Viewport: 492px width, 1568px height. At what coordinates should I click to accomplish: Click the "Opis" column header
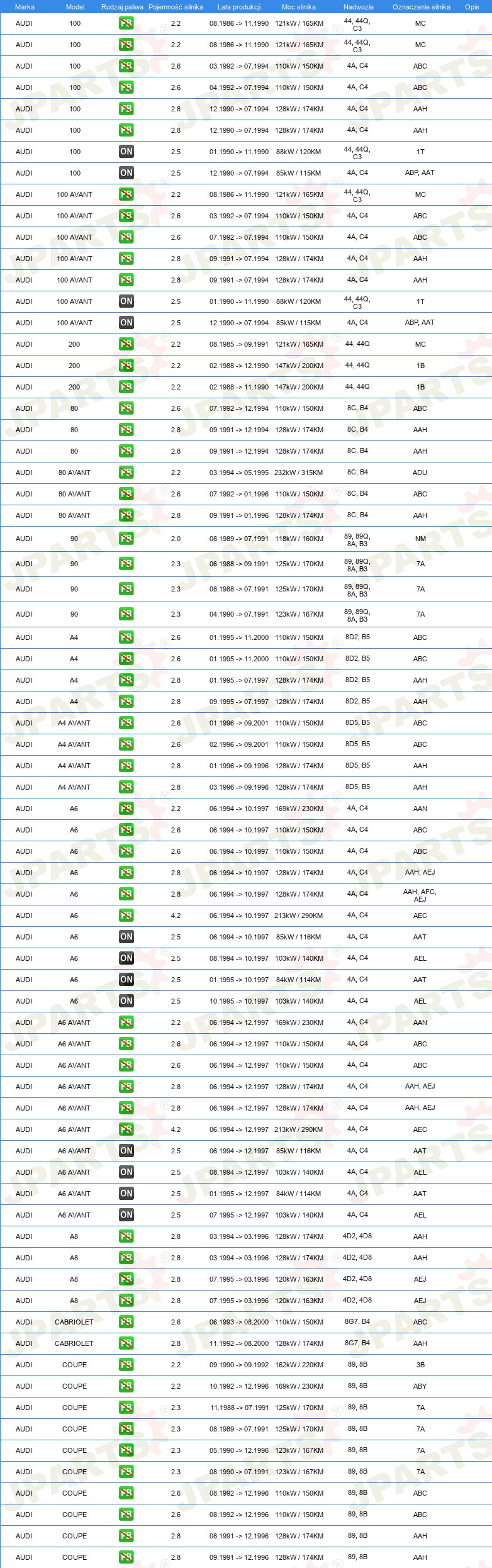pos(472,7)
